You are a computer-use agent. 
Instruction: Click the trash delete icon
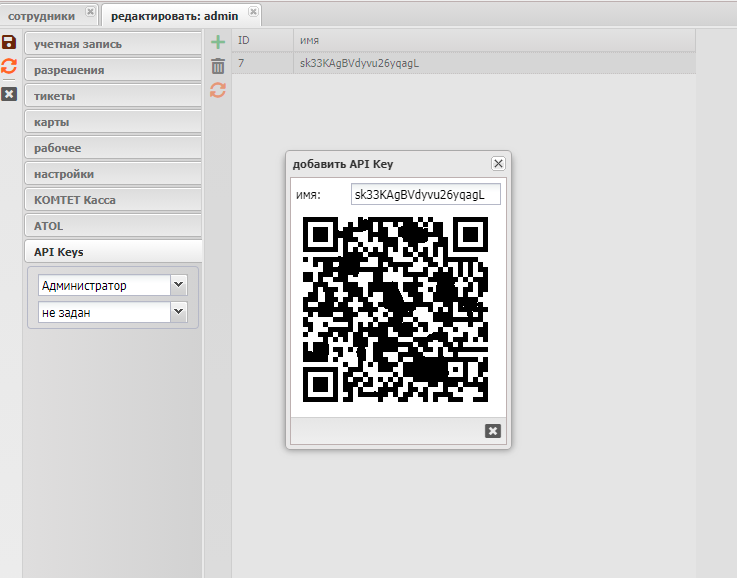tap(218, 66)
